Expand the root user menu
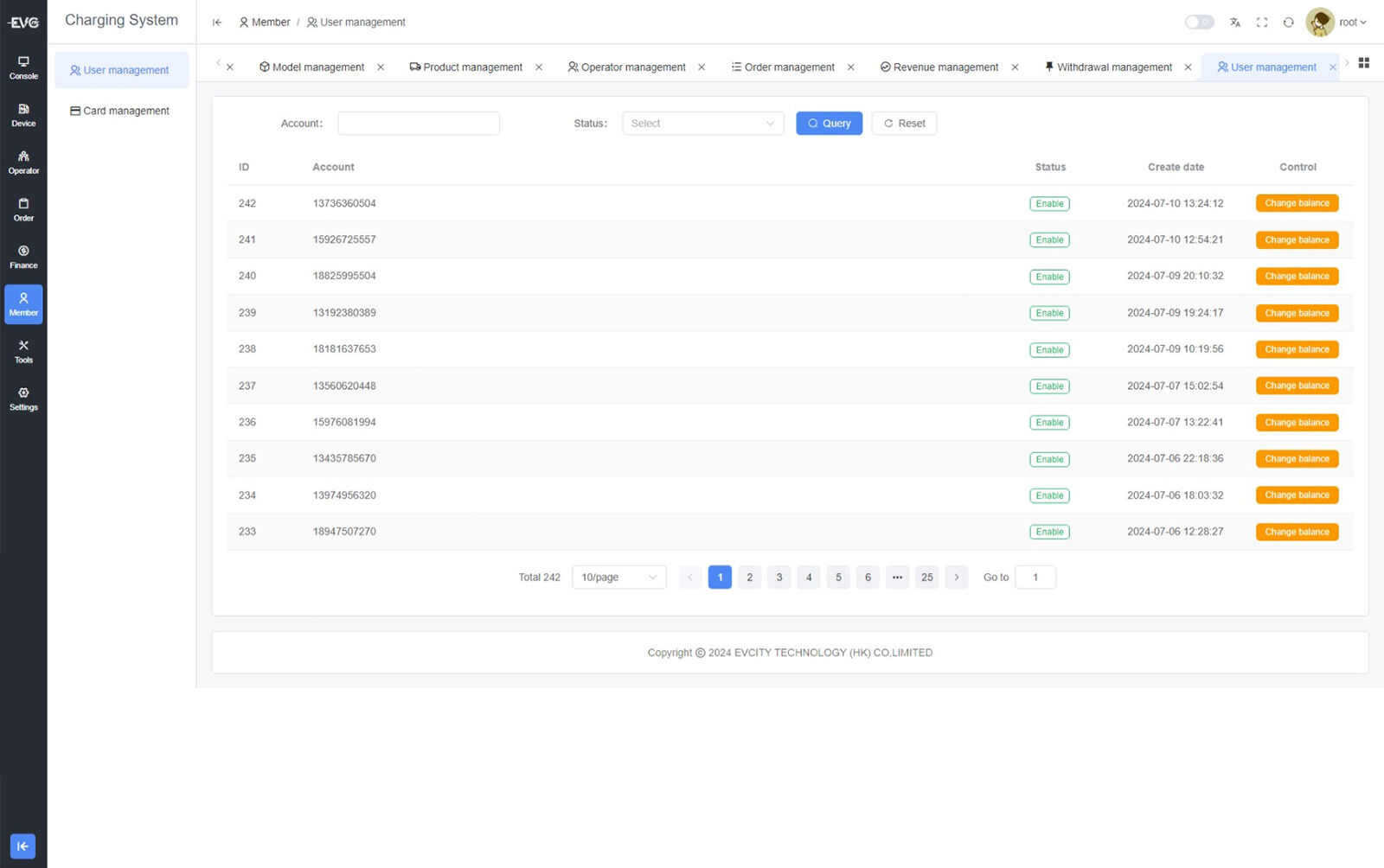Viewport: 1384px width, 868px height. pyautogui.click(x=1353, y=22)
